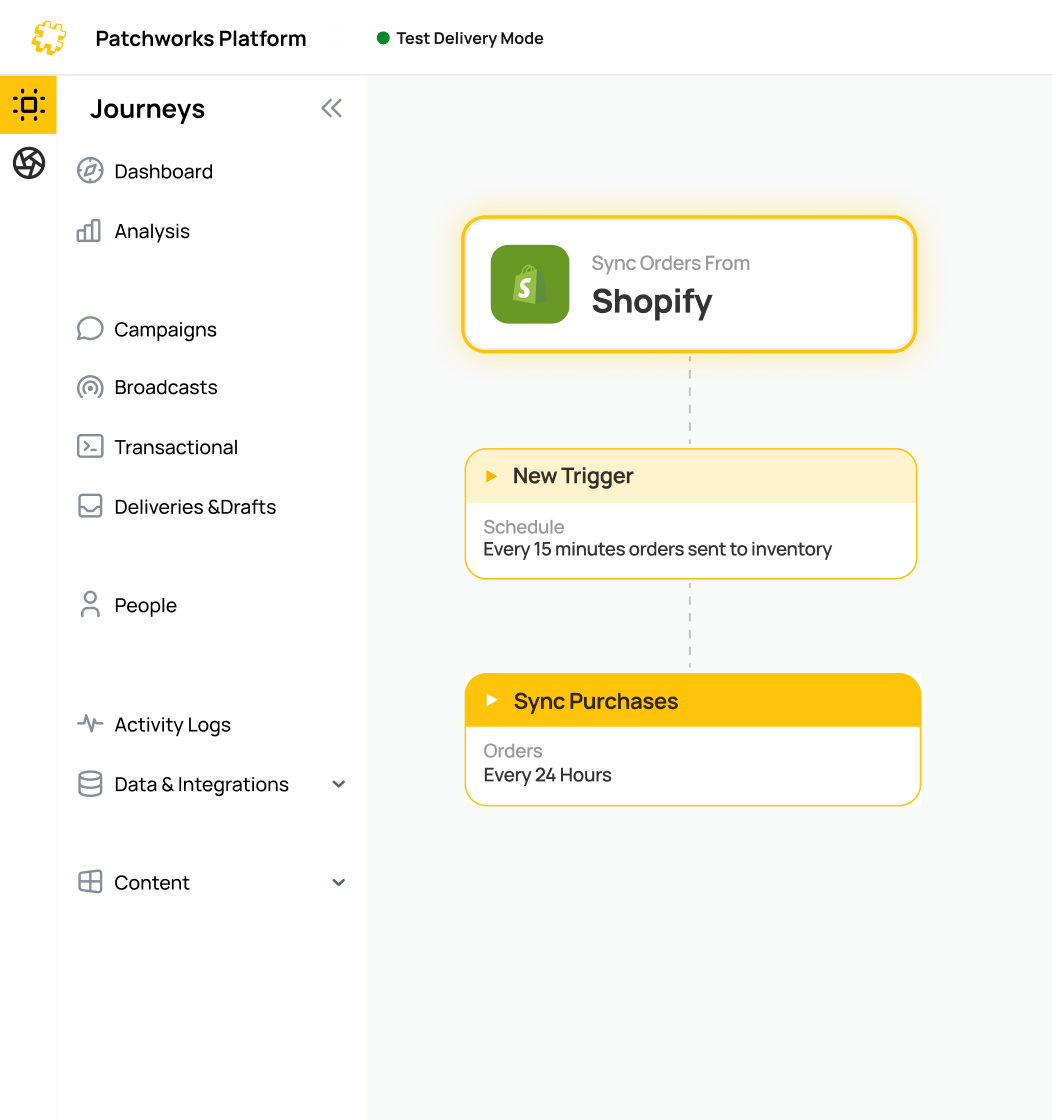Go to the Analysis menu item
Image resolution: width=1052 pixels, height=1120 pixels.
(152, 231)
